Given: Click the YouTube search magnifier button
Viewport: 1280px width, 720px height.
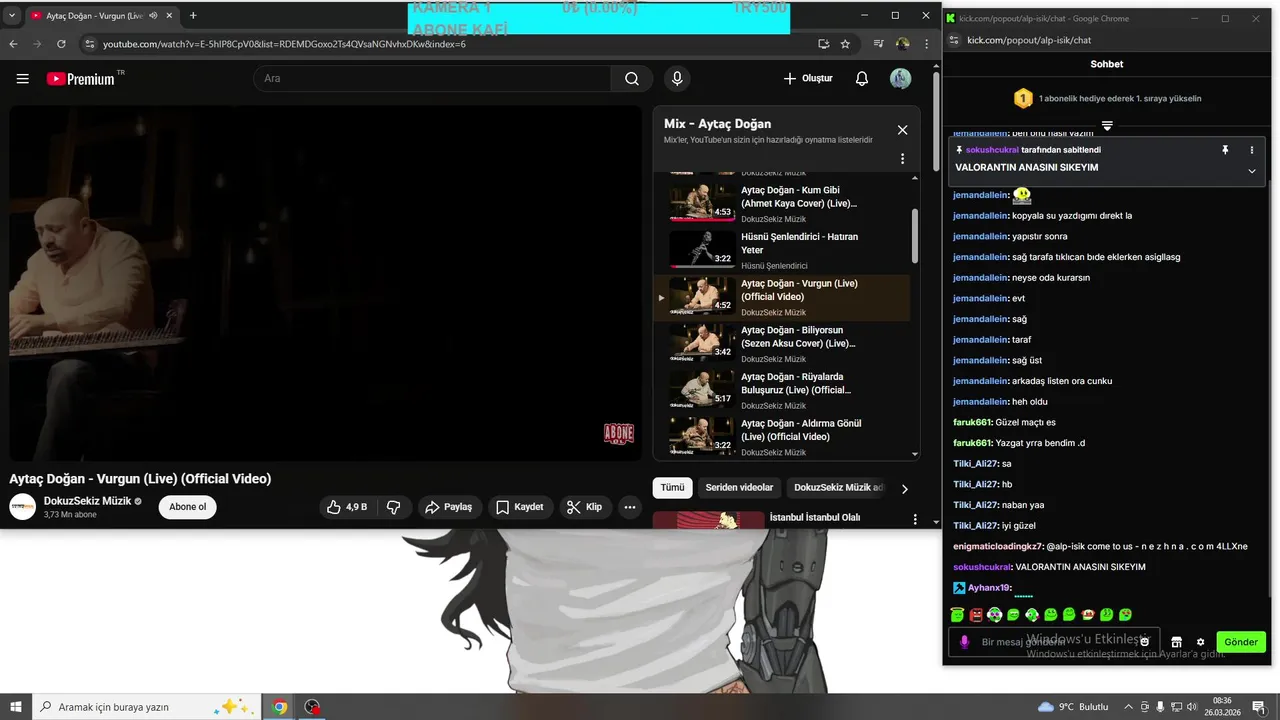Looking at the screenshot, I should pos(632,79).
